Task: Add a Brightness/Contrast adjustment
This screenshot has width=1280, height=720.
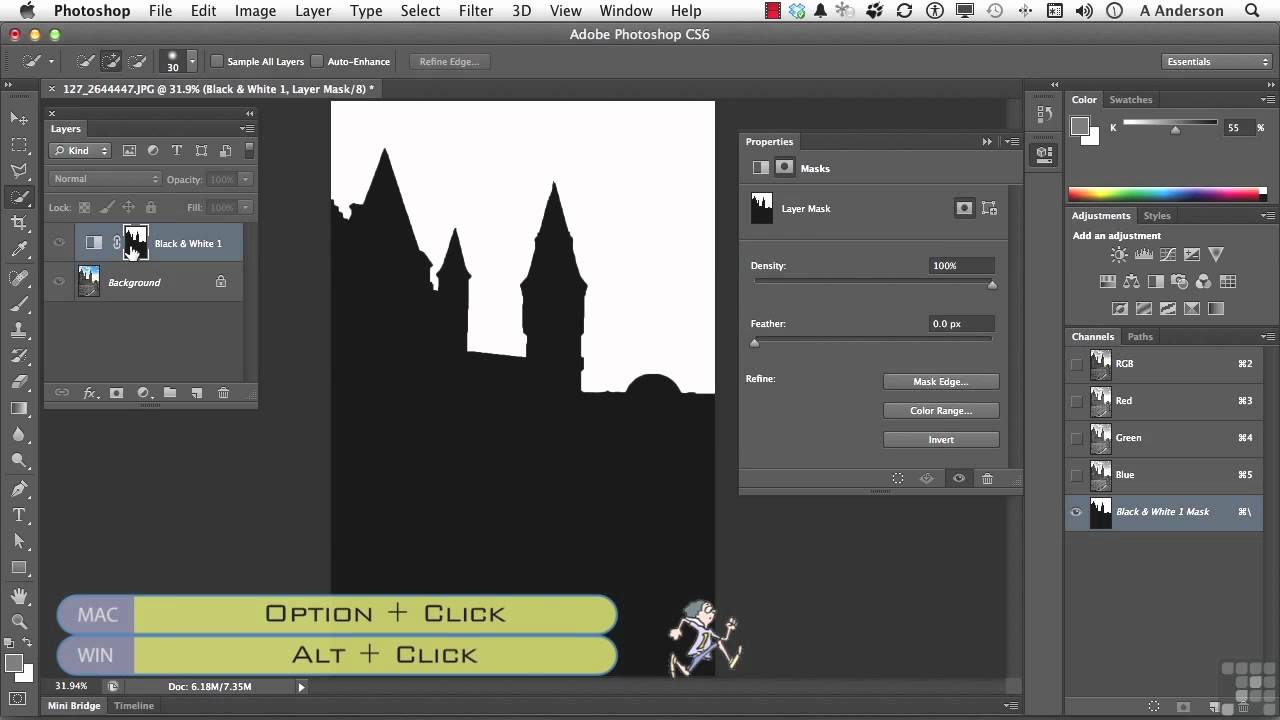Action: tap(1119, 255)
